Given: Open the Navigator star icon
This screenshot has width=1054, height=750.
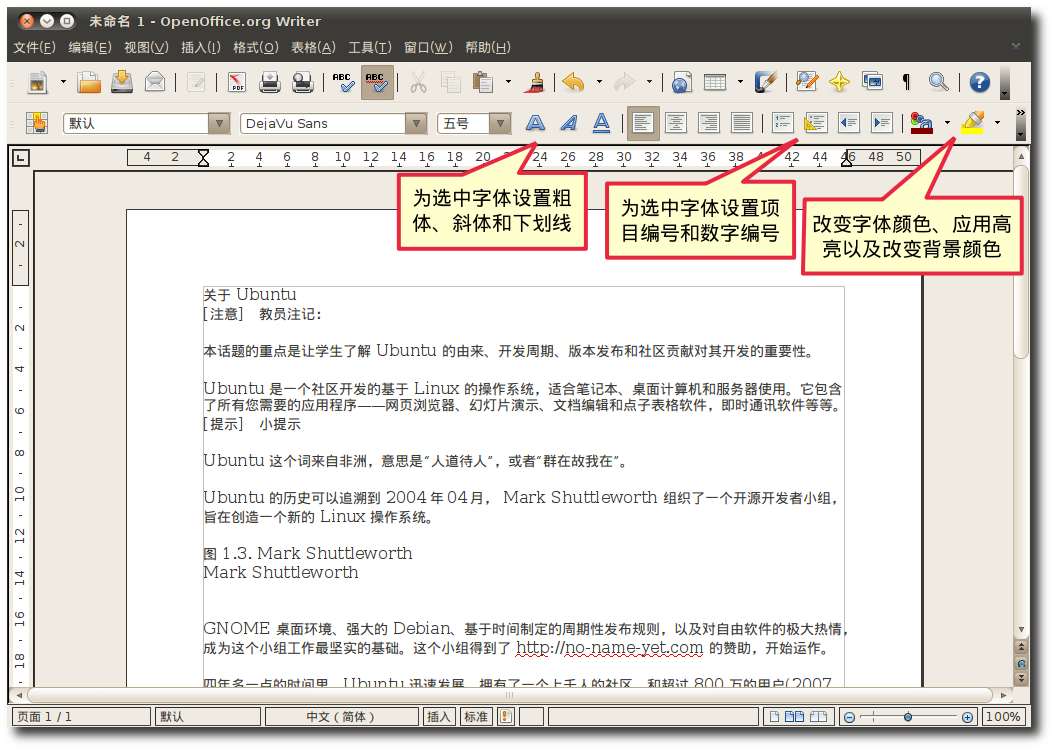Looking at the screenshot, I should tap(839, 83).
